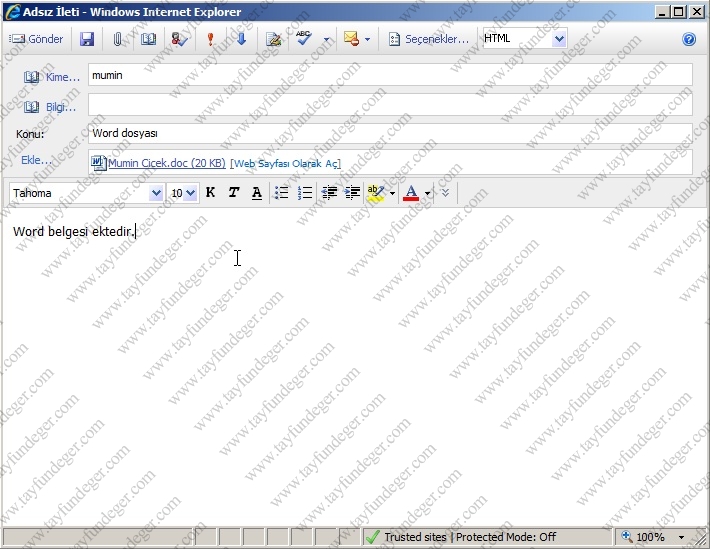The height and width of the screenshot is (549, 710).
Task: Increase indent icon
Action: click(352, 193)
